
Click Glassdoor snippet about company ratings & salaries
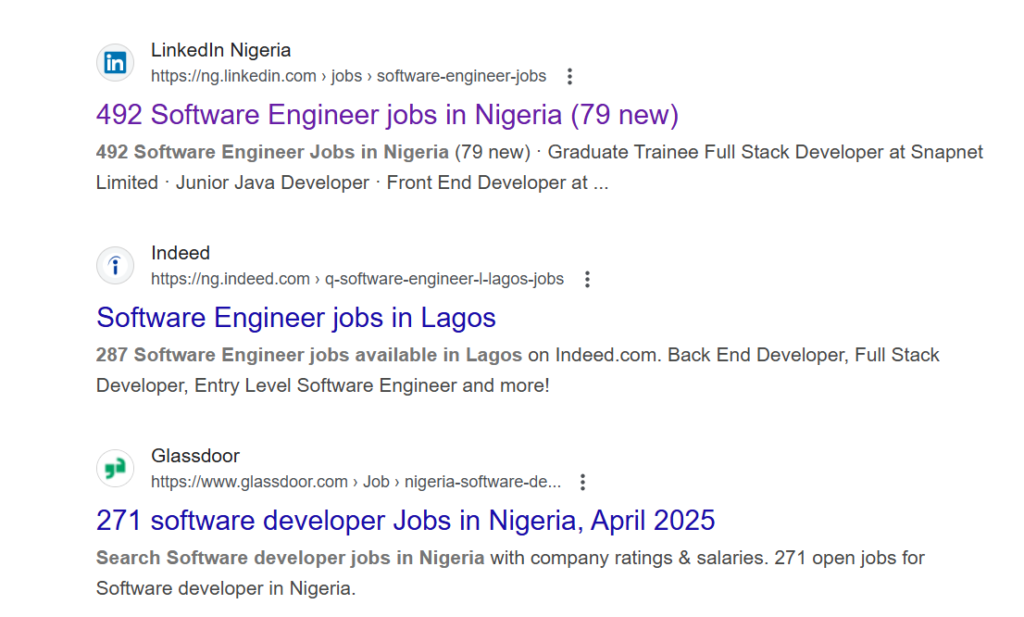coord(510,573)
